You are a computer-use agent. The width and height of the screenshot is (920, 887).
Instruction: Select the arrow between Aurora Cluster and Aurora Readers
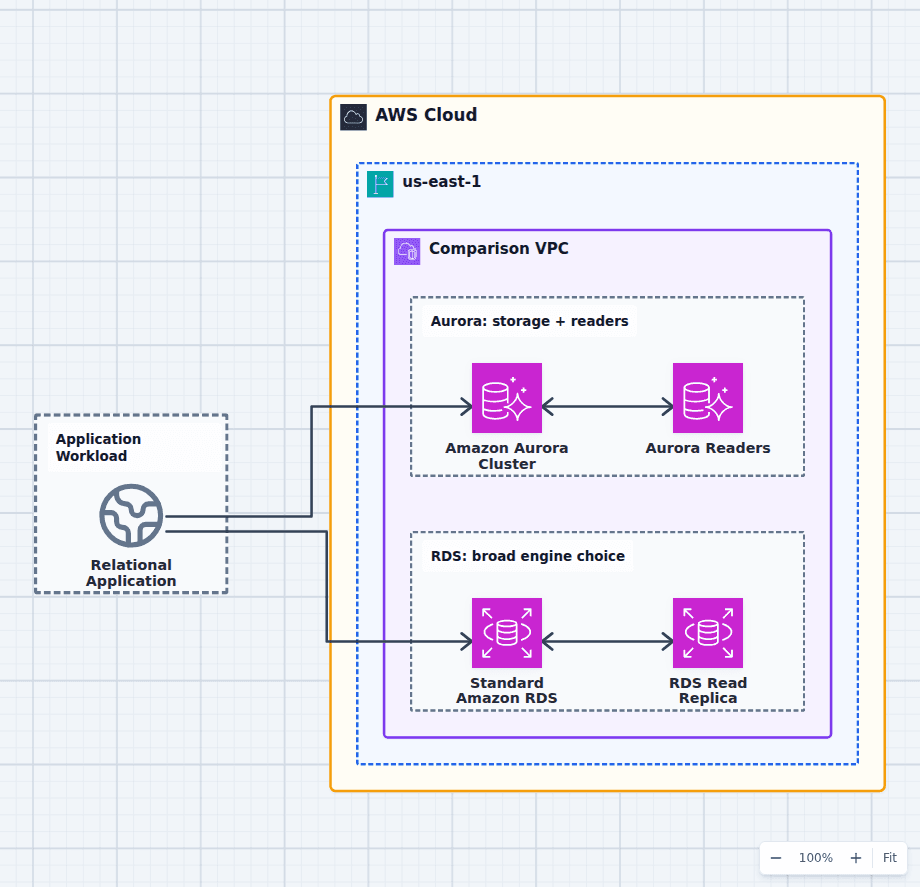click(607, 407)
